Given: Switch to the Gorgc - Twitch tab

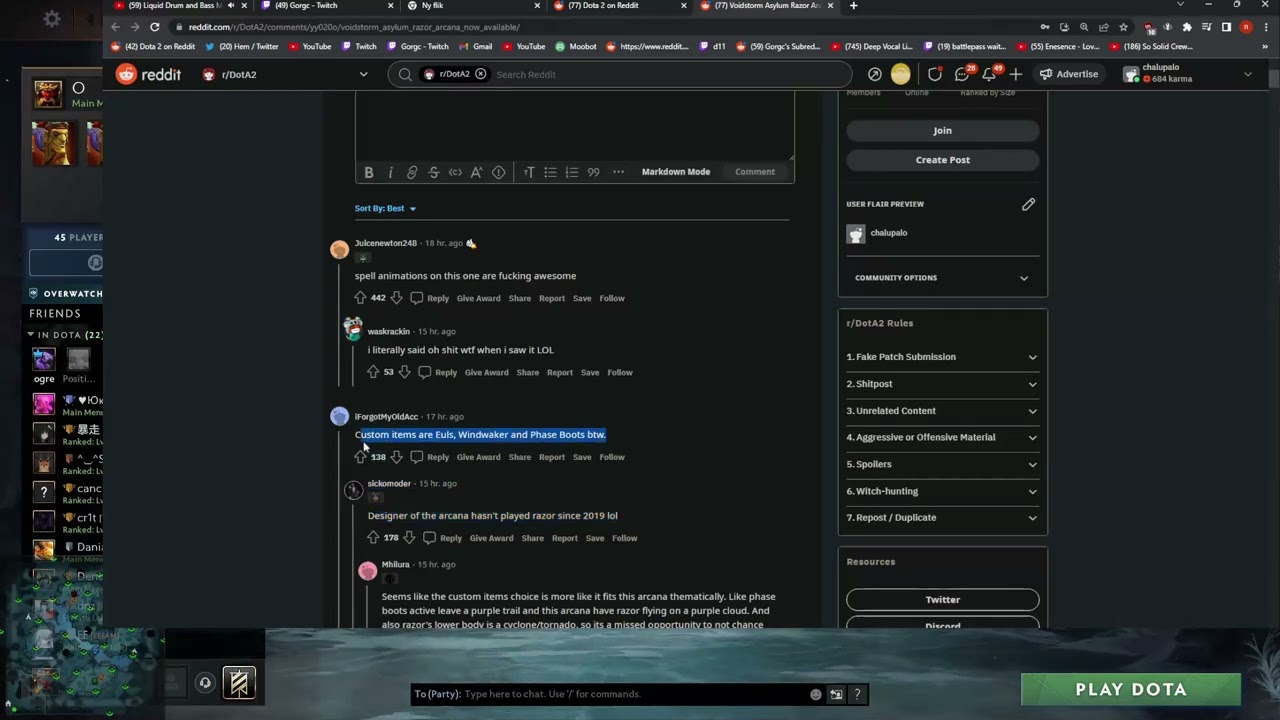Looking at the screenshot, I should pyautogui.click(x=325, y=6).
